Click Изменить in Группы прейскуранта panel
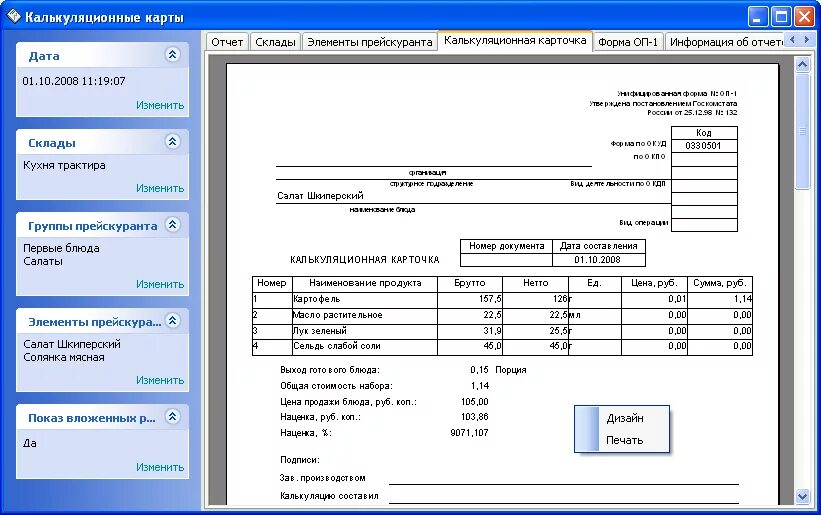The height and width of the screenshot is (515, 821). tap(160, 284)
